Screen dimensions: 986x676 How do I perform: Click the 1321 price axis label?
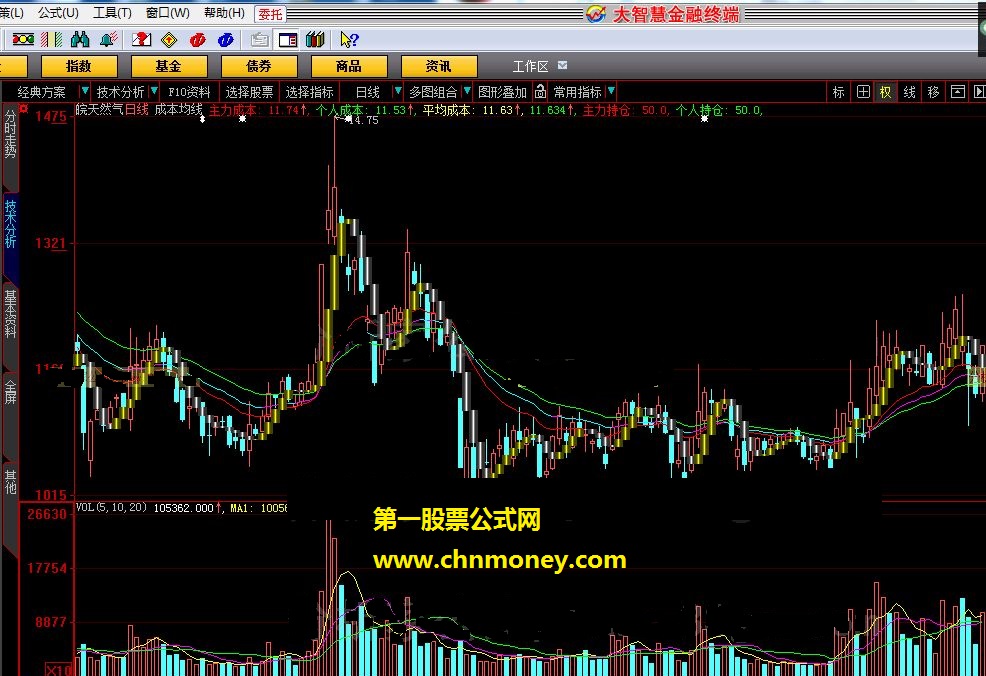click(51, 243)
